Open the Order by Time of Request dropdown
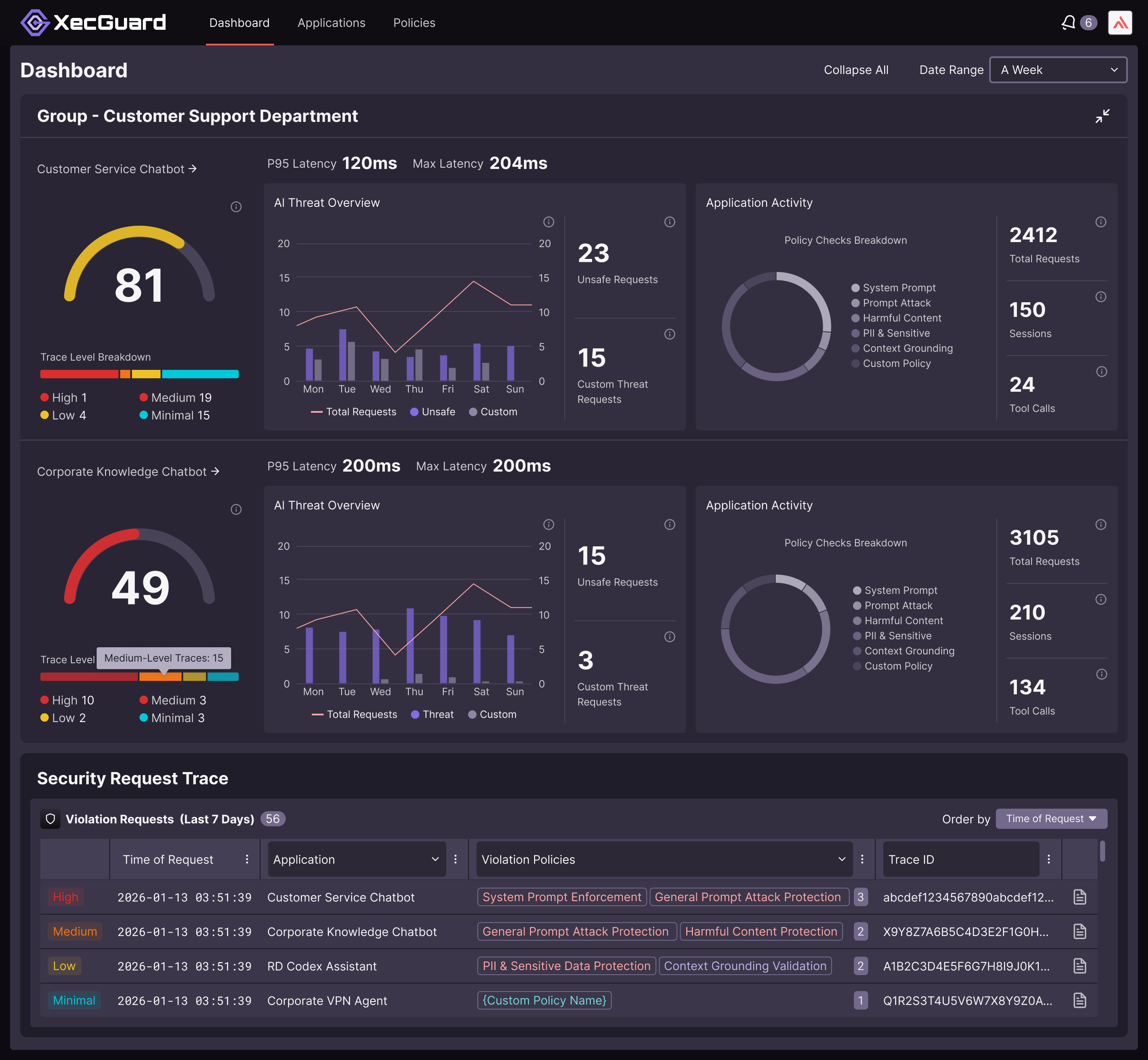Screen dimensions: 1148x1060 1051,818
